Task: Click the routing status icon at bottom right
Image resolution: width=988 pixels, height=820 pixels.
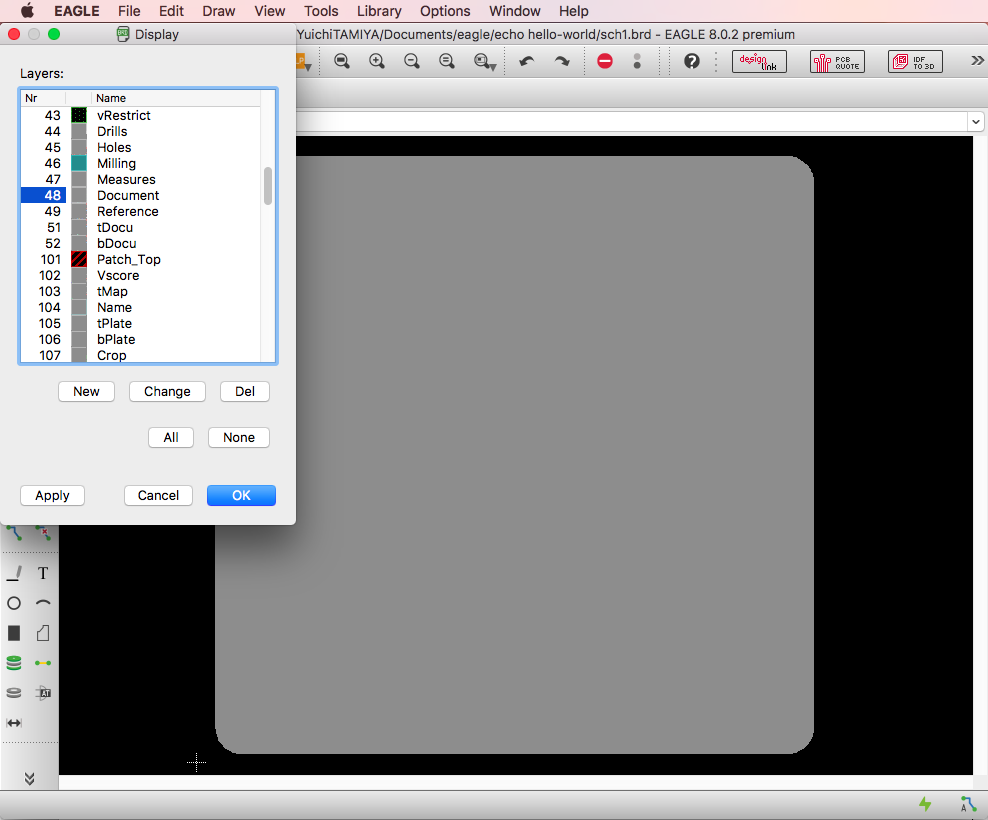Action: click(968, 804)
